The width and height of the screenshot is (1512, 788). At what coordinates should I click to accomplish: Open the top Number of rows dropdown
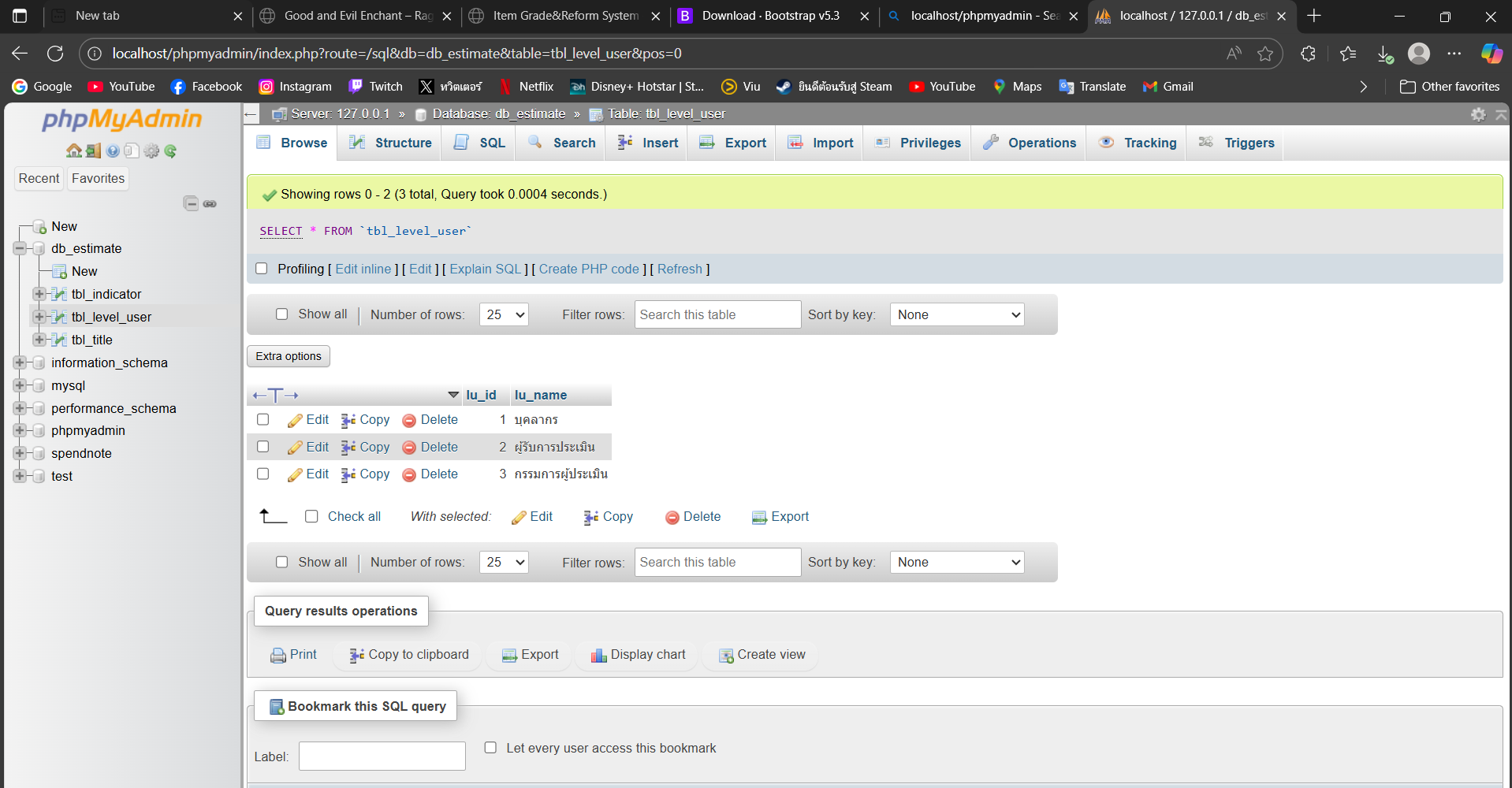[x=504, y=314]
